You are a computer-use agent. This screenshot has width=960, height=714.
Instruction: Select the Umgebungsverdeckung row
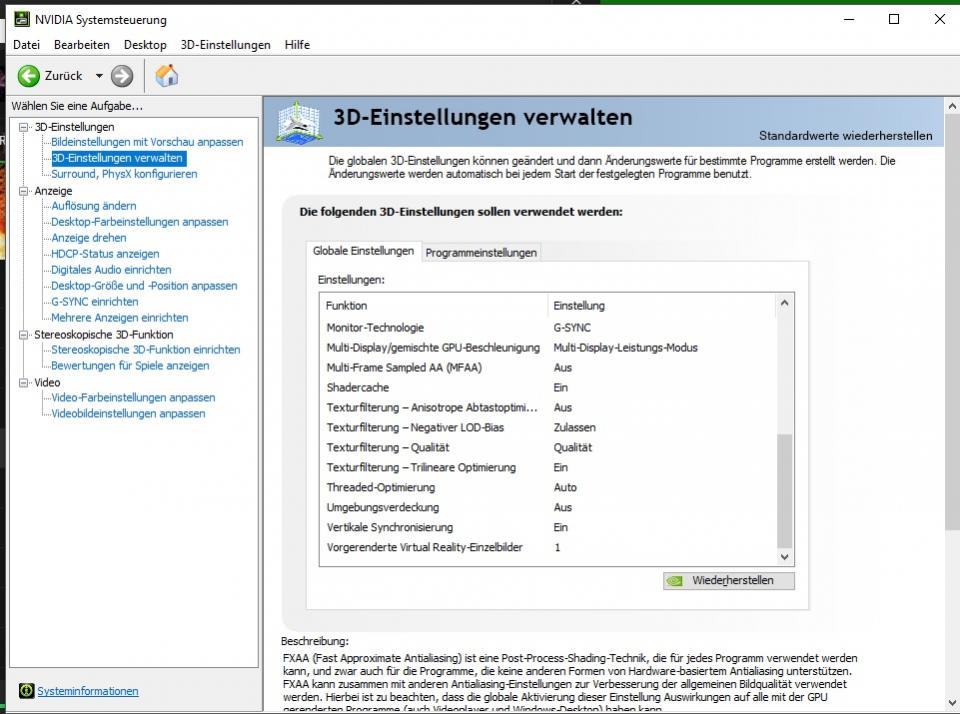coord(549,508)
